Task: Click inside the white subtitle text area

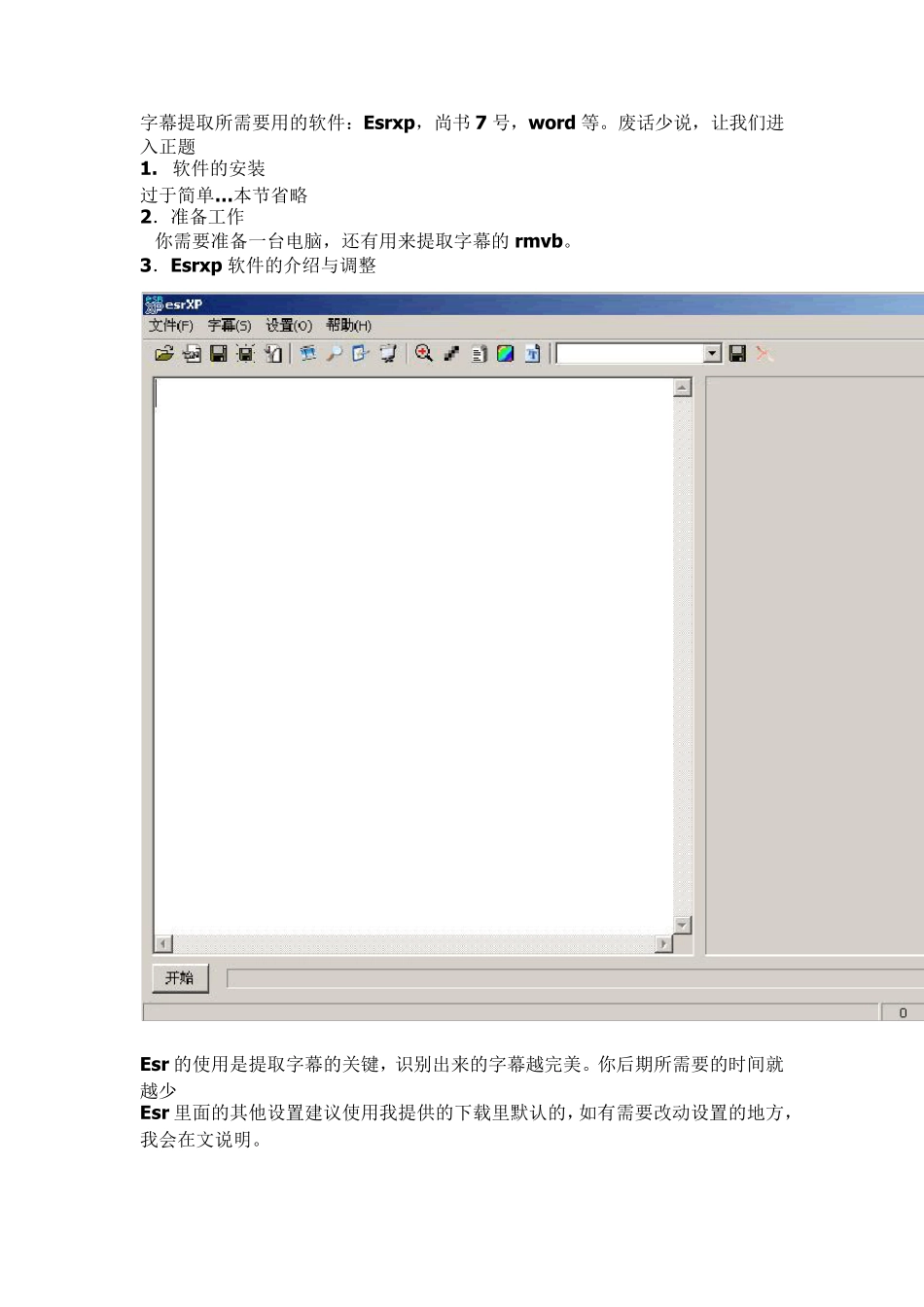Action: click(x=413, y=656)
